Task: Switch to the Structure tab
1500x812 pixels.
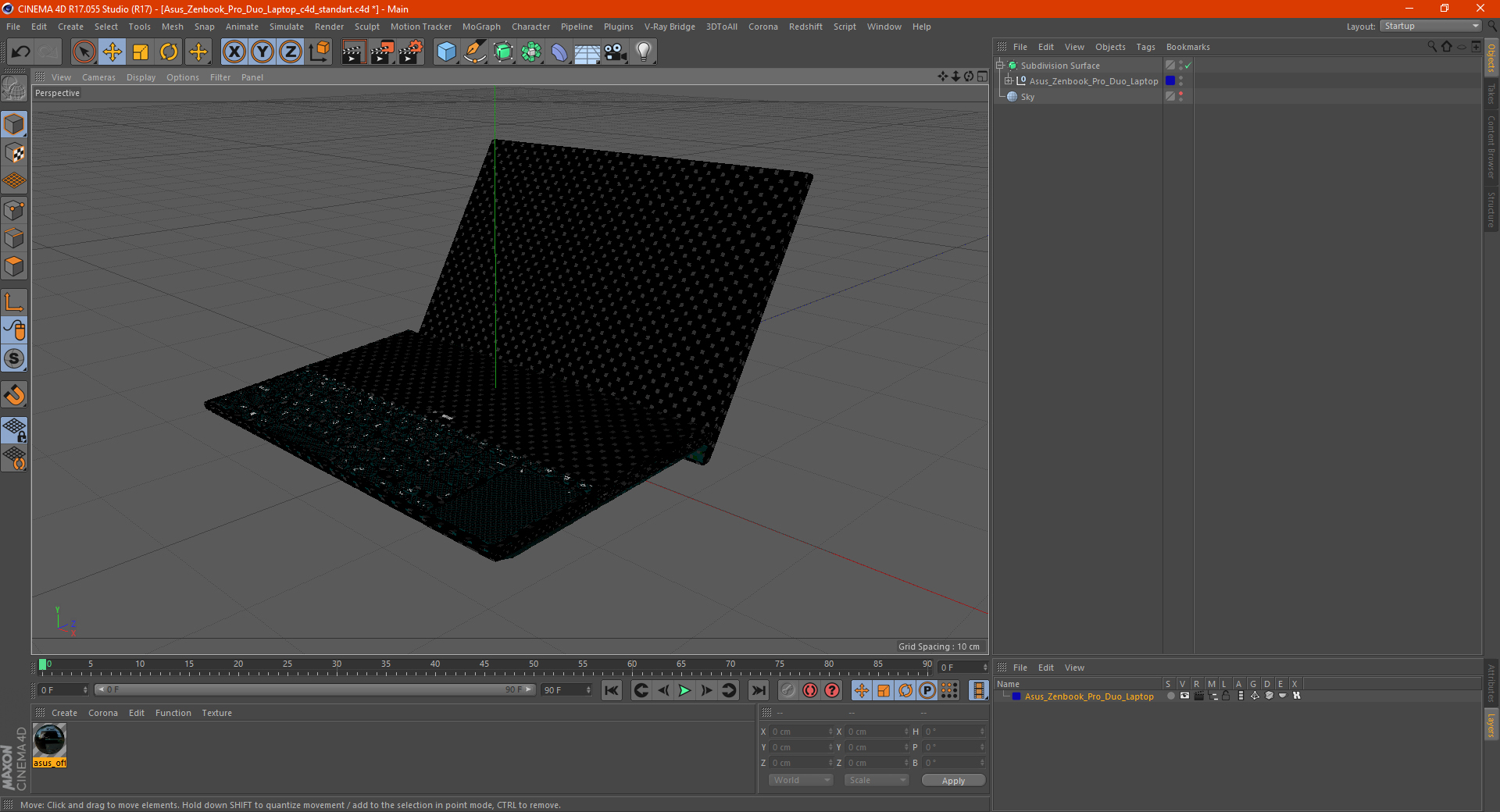Action: [1491, 209]
